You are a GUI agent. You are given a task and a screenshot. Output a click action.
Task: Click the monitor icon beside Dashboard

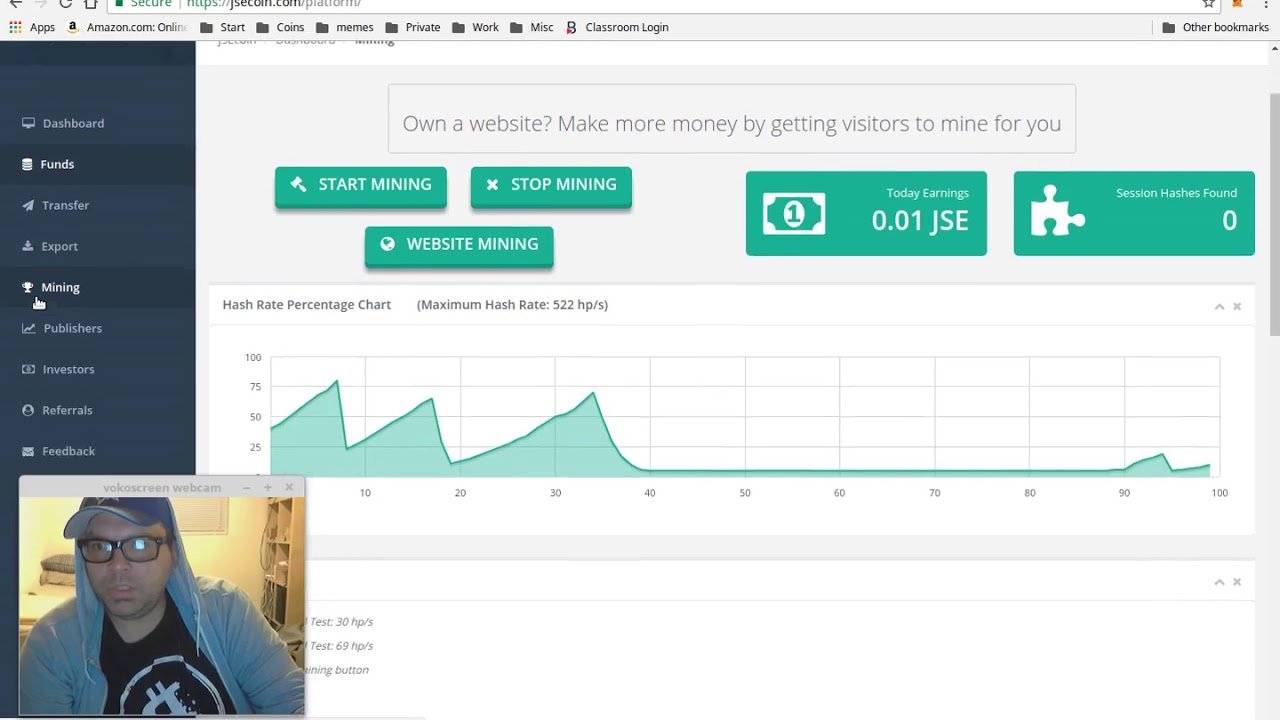[28, 123]
